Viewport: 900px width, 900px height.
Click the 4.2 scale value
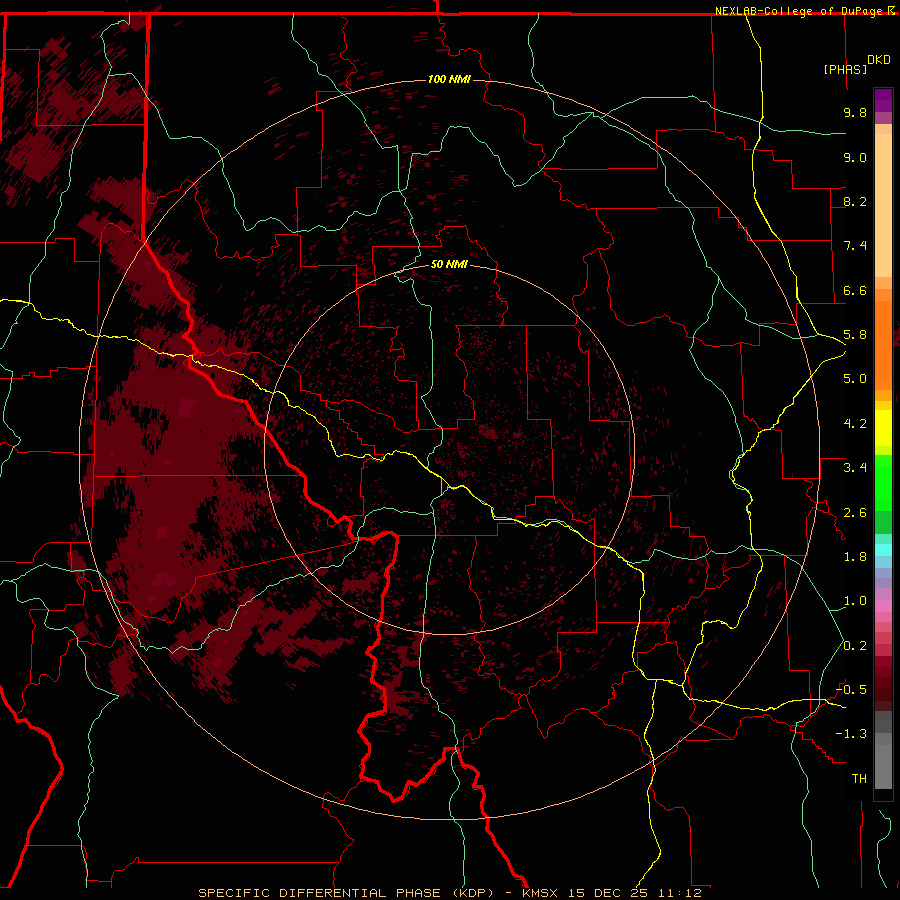[855, 424]
